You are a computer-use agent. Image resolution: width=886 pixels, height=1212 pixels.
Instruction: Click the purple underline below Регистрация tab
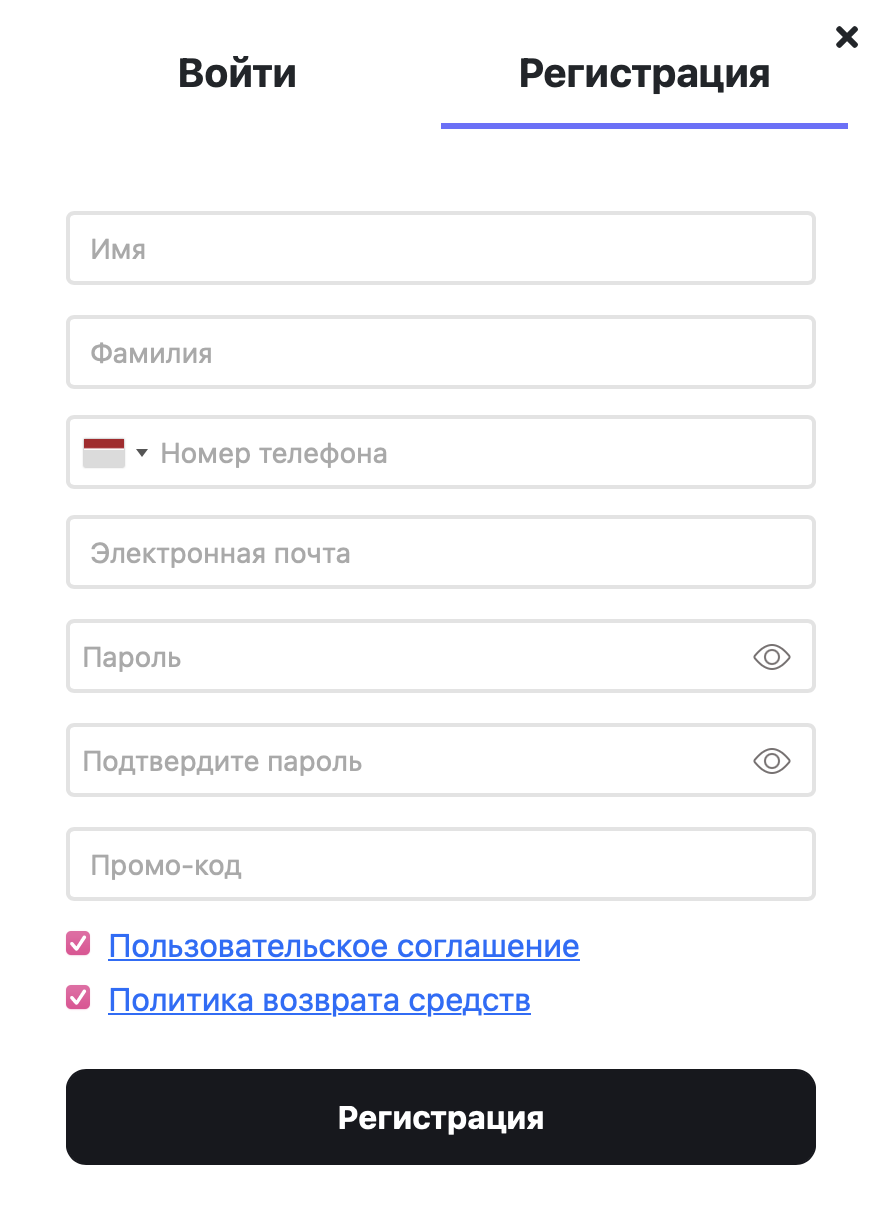644,126
